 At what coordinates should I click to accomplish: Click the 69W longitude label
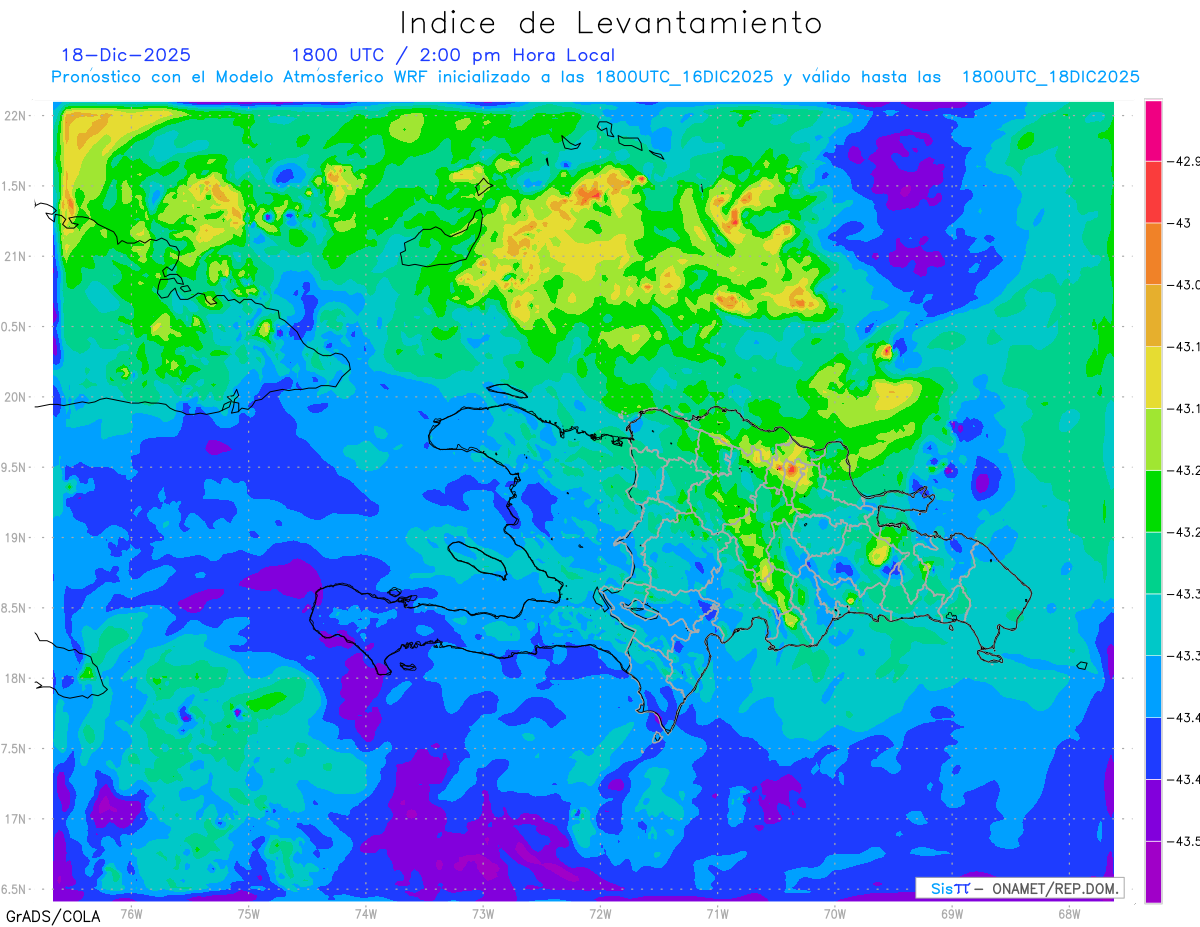pyautogui.click(x=952, y=912)
